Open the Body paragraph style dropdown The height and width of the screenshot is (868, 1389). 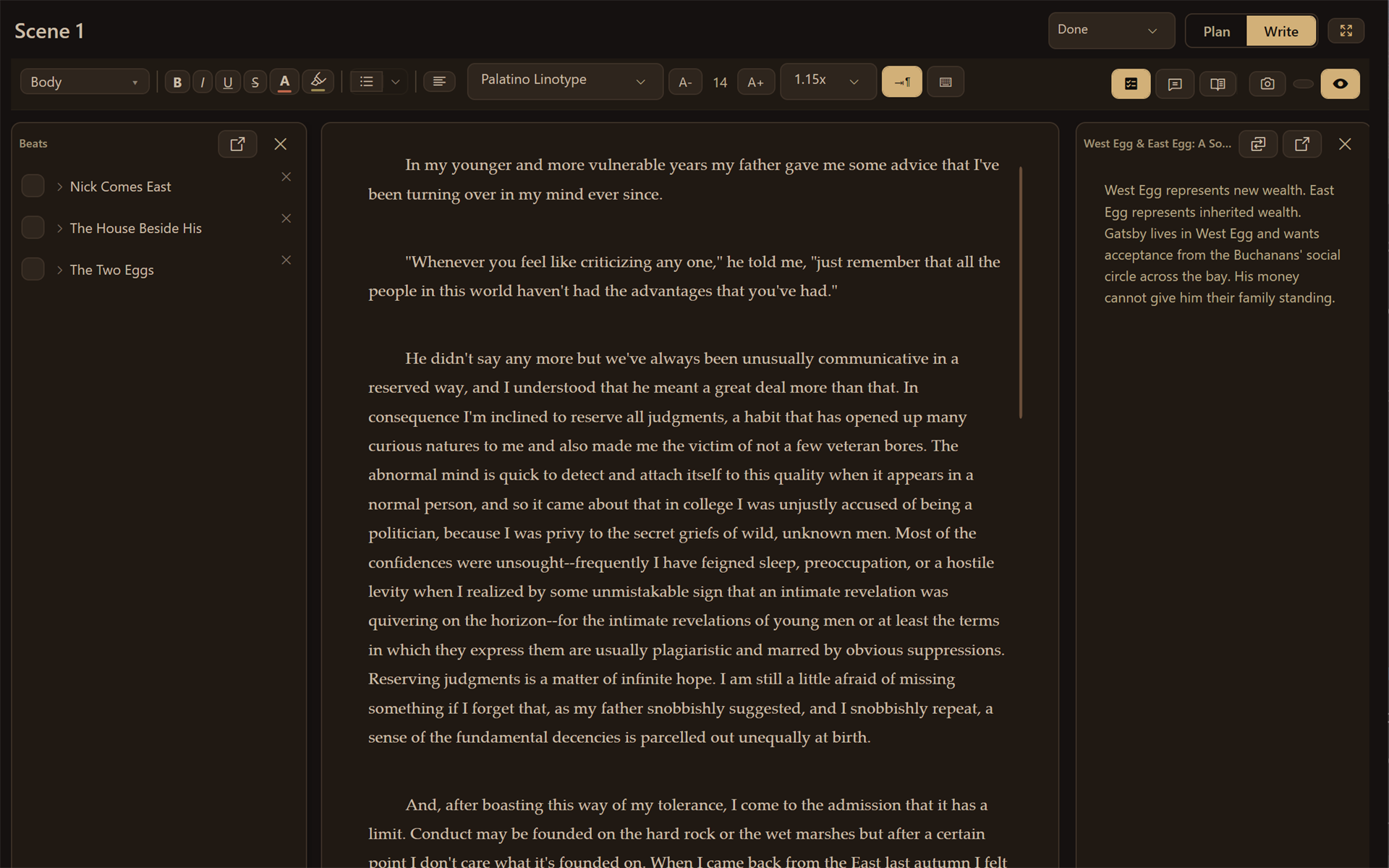click(x=85, y=82)
